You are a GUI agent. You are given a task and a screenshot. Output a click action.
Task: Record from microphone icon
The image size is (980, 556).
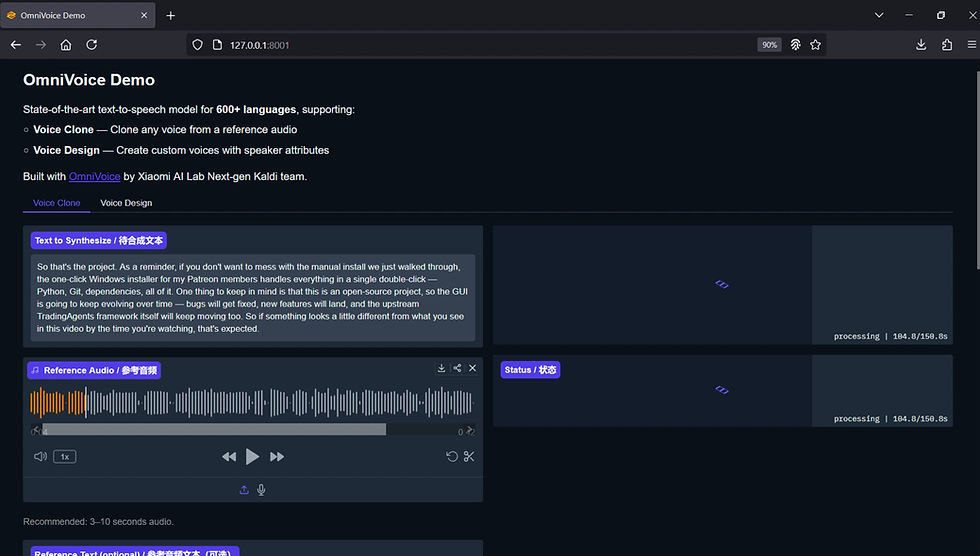pos(261,490)
